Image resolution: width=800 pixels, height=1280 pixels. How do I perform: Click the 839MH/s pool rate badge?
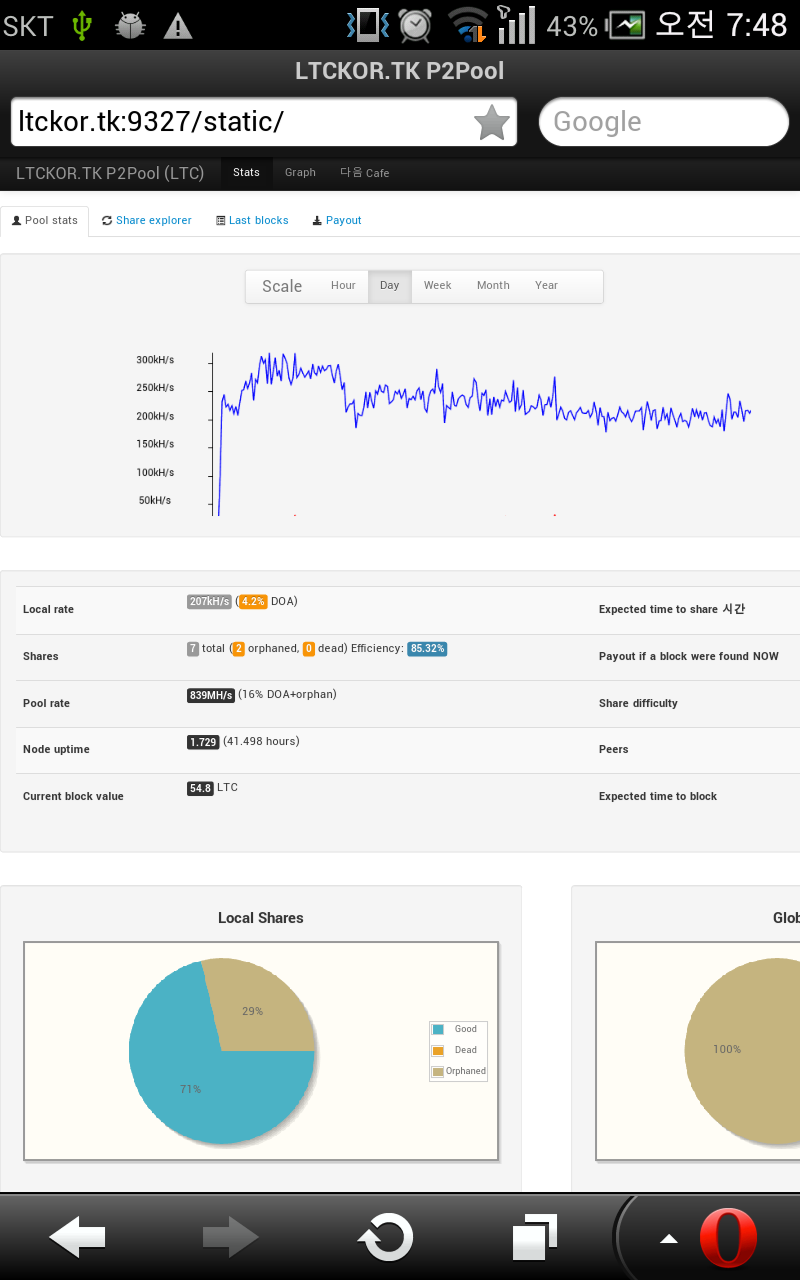coord(211,695)
